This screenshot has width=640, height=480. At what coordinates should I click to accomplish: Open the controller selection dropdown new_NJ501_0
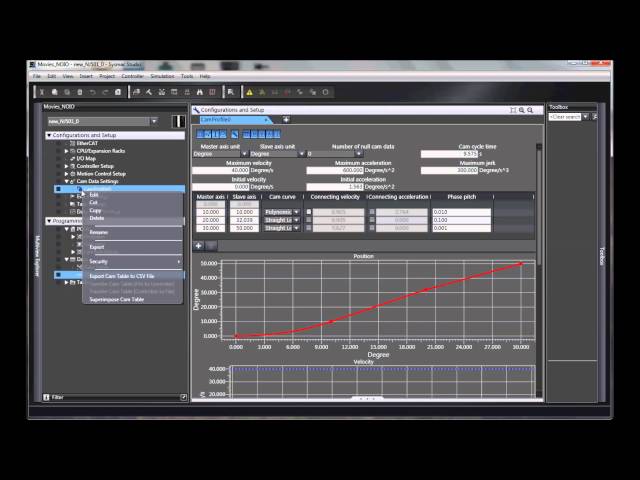[x=154, y=121]
